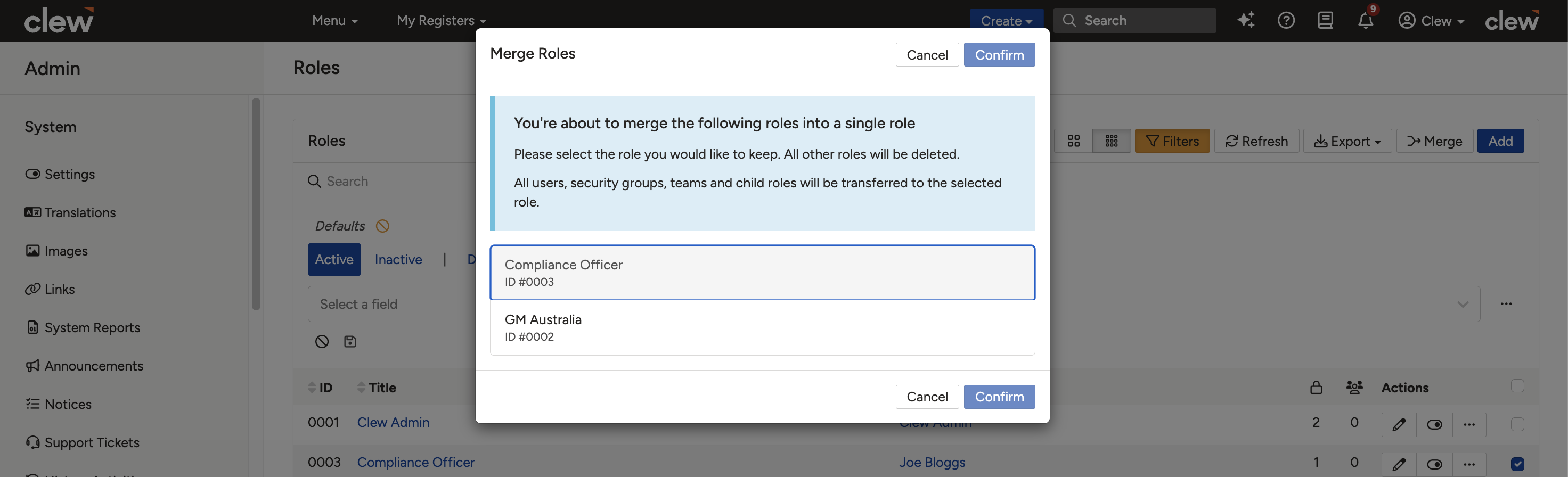Image resolution: width=1568 pixels, height=477 pixels.
Task: Click the clear filter circle-slash icon
Action: pos(322,341)
